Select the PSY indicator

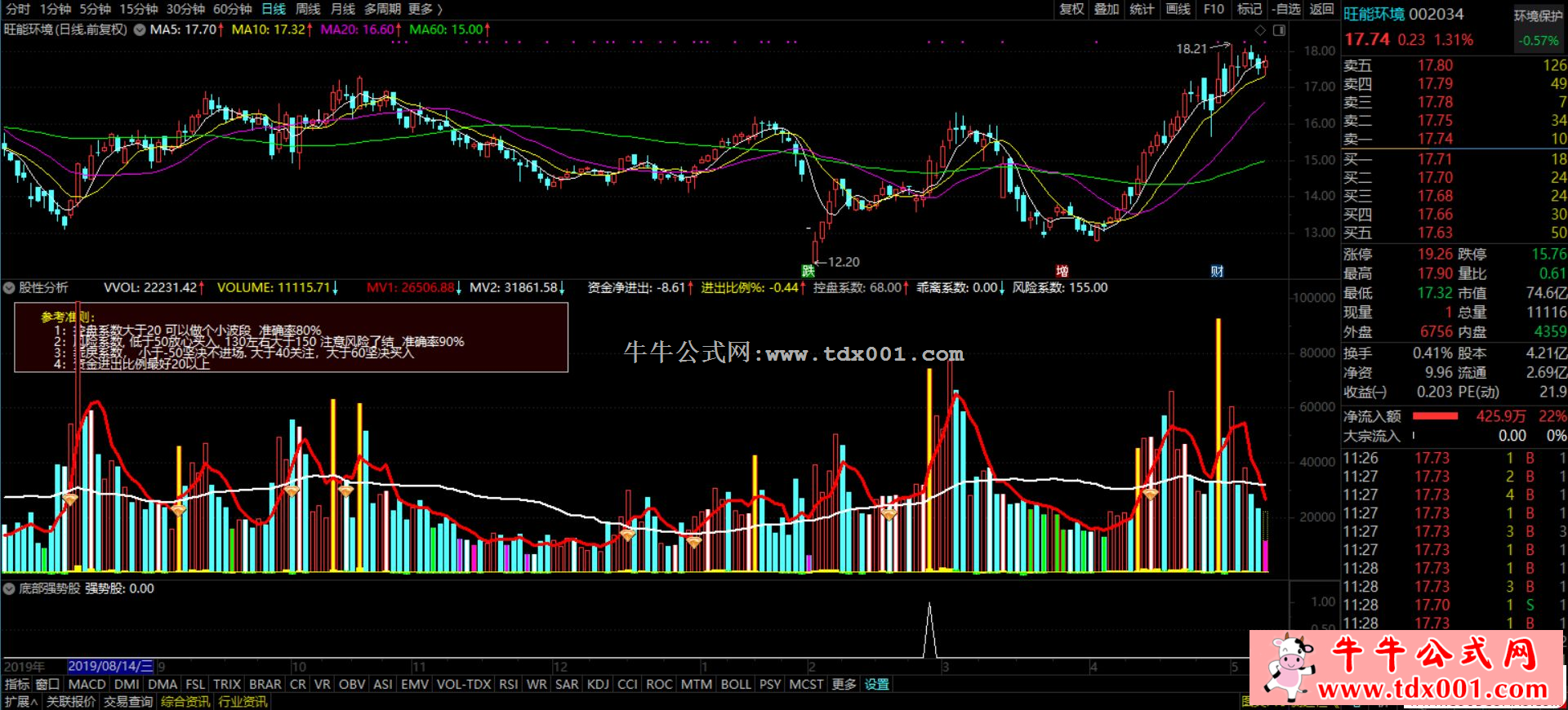[x=770, y=684]
